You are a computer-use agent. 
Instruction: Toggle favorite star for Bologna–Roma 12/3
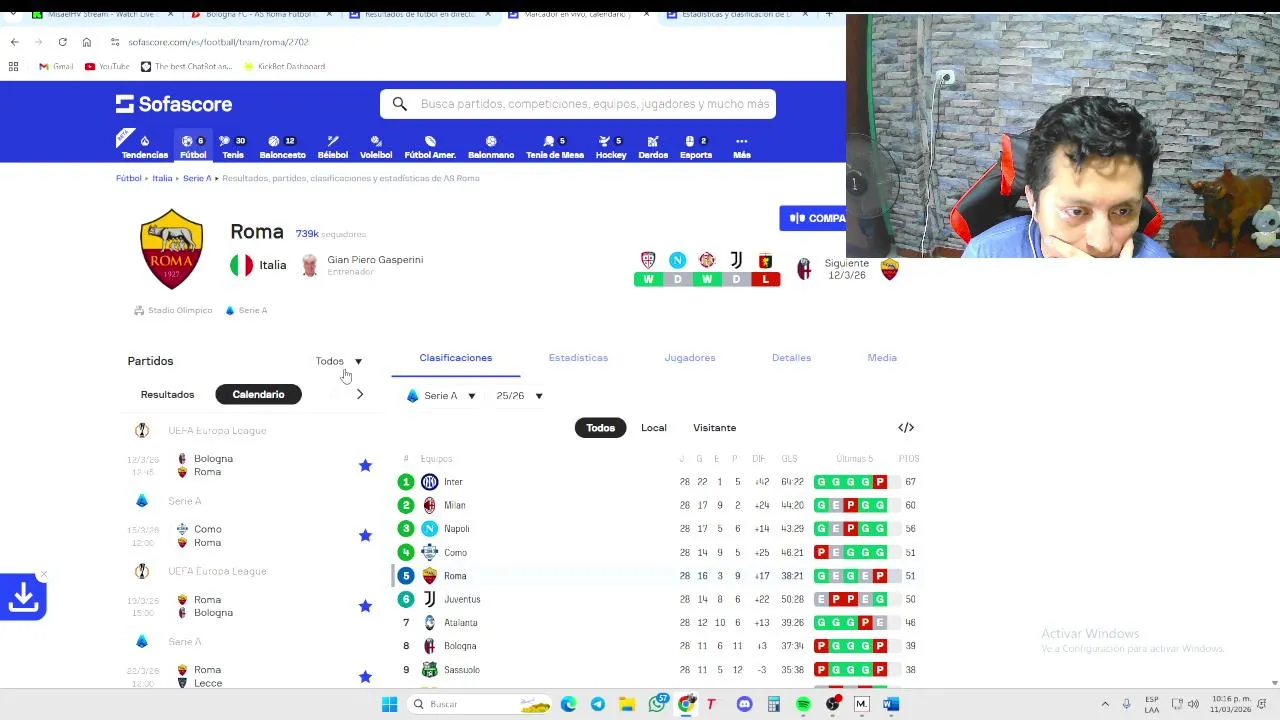(x=365, y=465)
